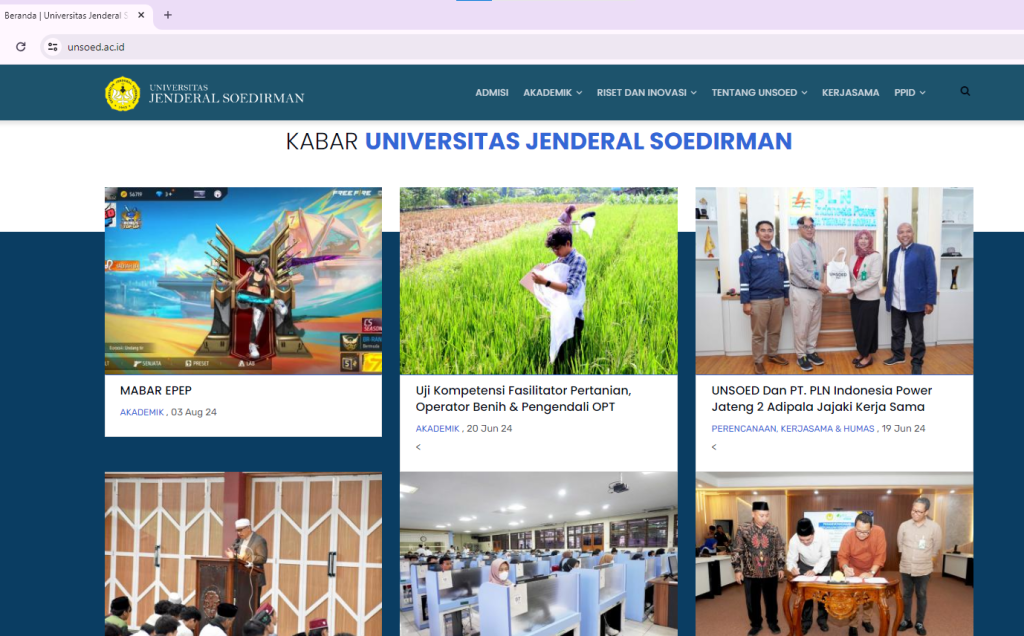Image resolution: width=1024 pixels, height=636 pixels.
Task: Click the search magnifier icon in the navbar
Action: [x=964, y=91]
